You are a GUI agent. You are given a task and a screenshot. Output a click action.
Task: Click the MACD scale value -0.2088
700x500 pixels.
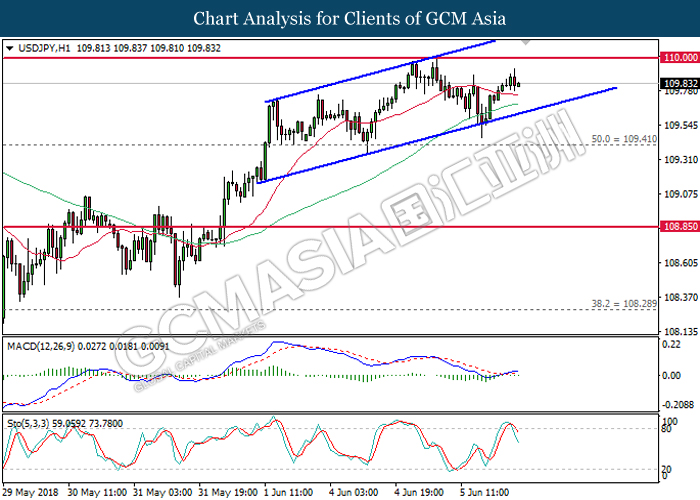[678, 404]
